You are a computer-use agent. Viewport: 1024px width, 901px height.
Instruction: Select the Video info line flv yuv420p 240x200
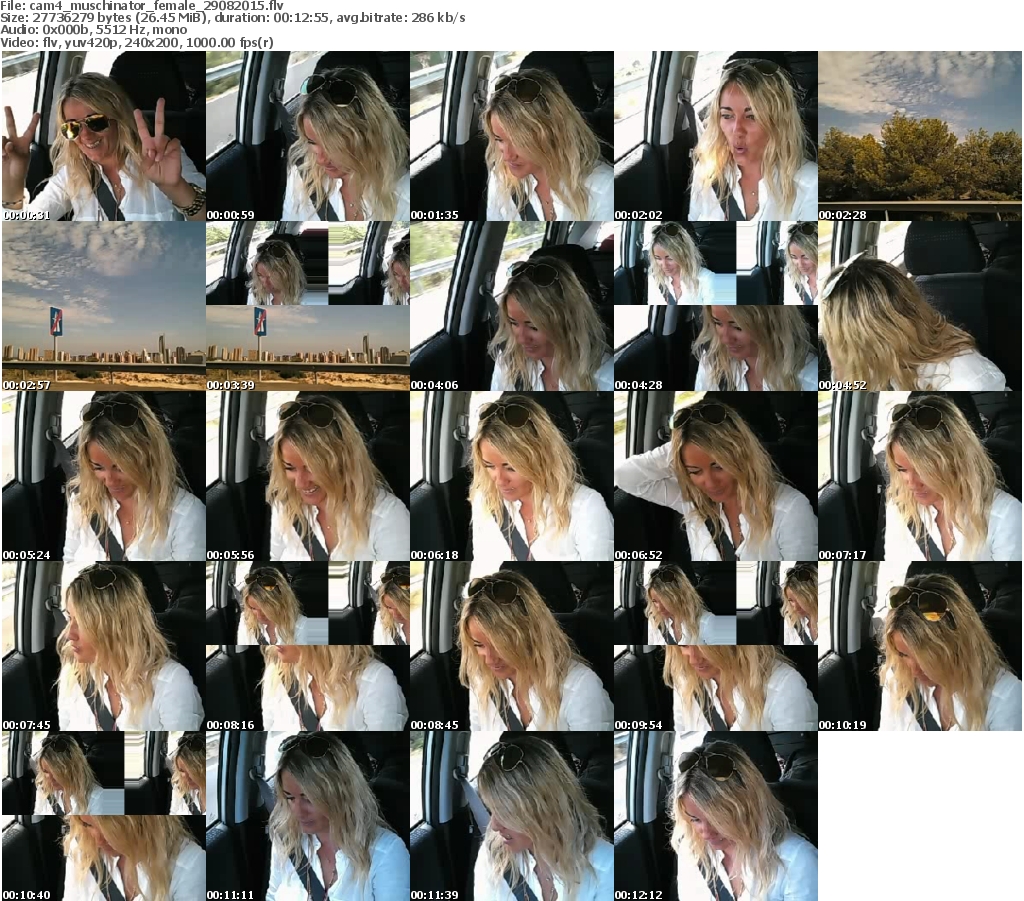(136, 42)
